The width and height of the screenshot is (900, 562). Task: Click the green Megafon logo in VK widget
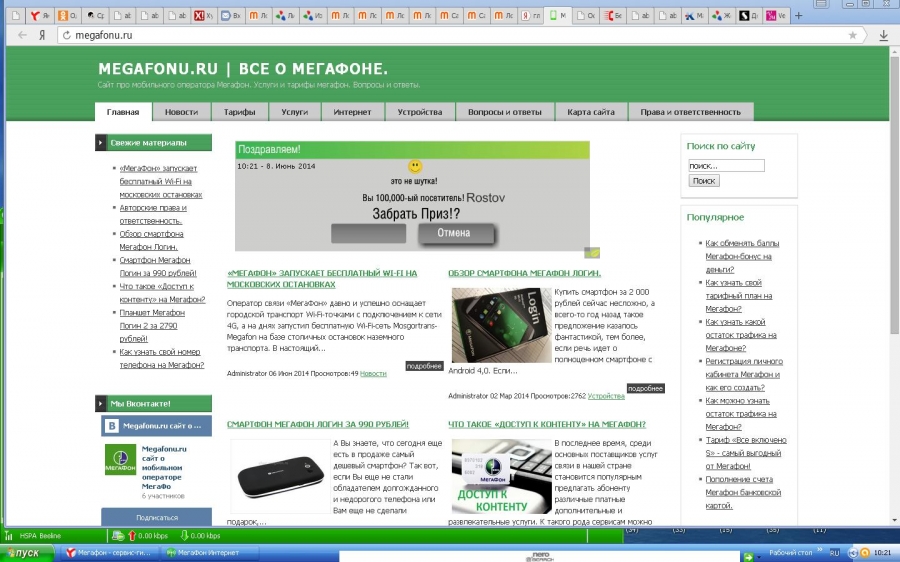pyautogui.click(x=121, y=460)
